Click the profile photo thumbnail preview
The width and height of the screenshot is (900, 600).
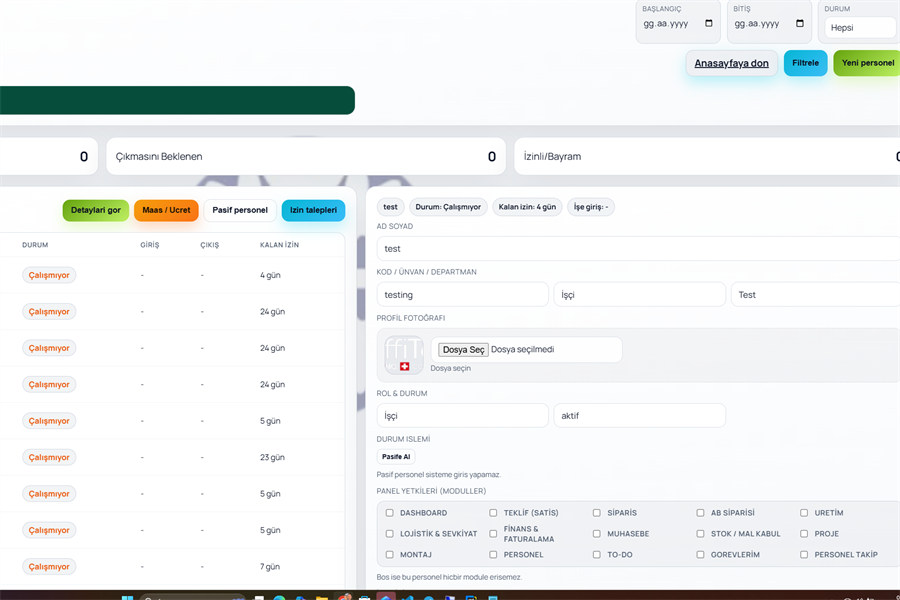tap(404, 355)
